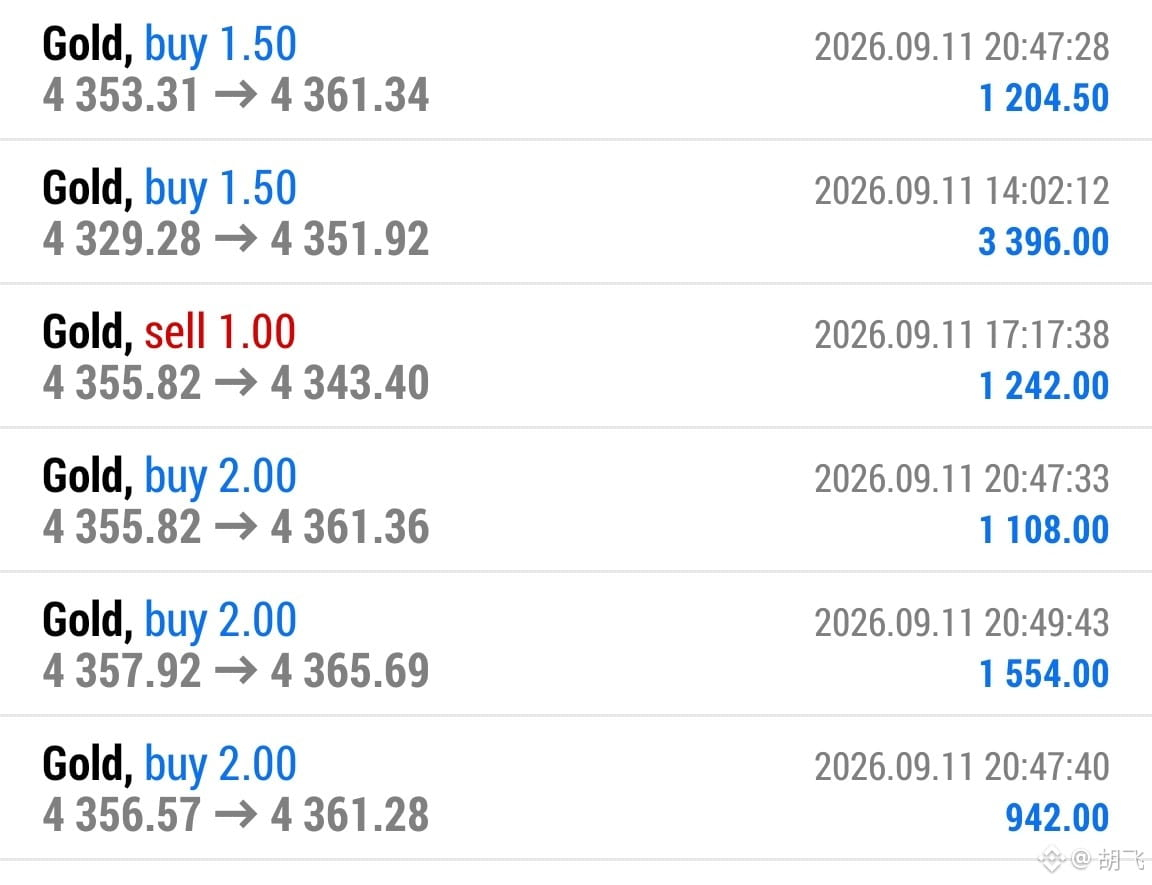
Task: Tap the timestamp 2026.09.11 14:02:12
Action: coord(962,191)
